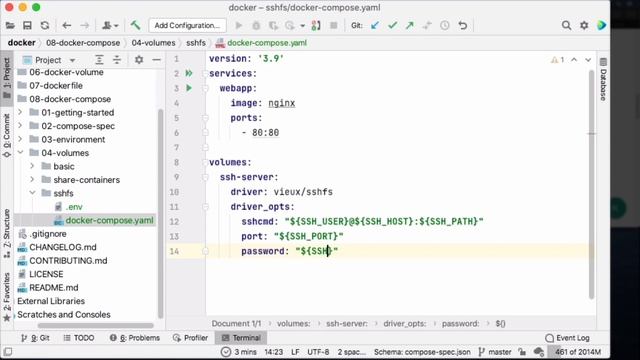640x360 pixels.
Task: Run the webapp service from the line 3 gutter
Action: (189, 88)
